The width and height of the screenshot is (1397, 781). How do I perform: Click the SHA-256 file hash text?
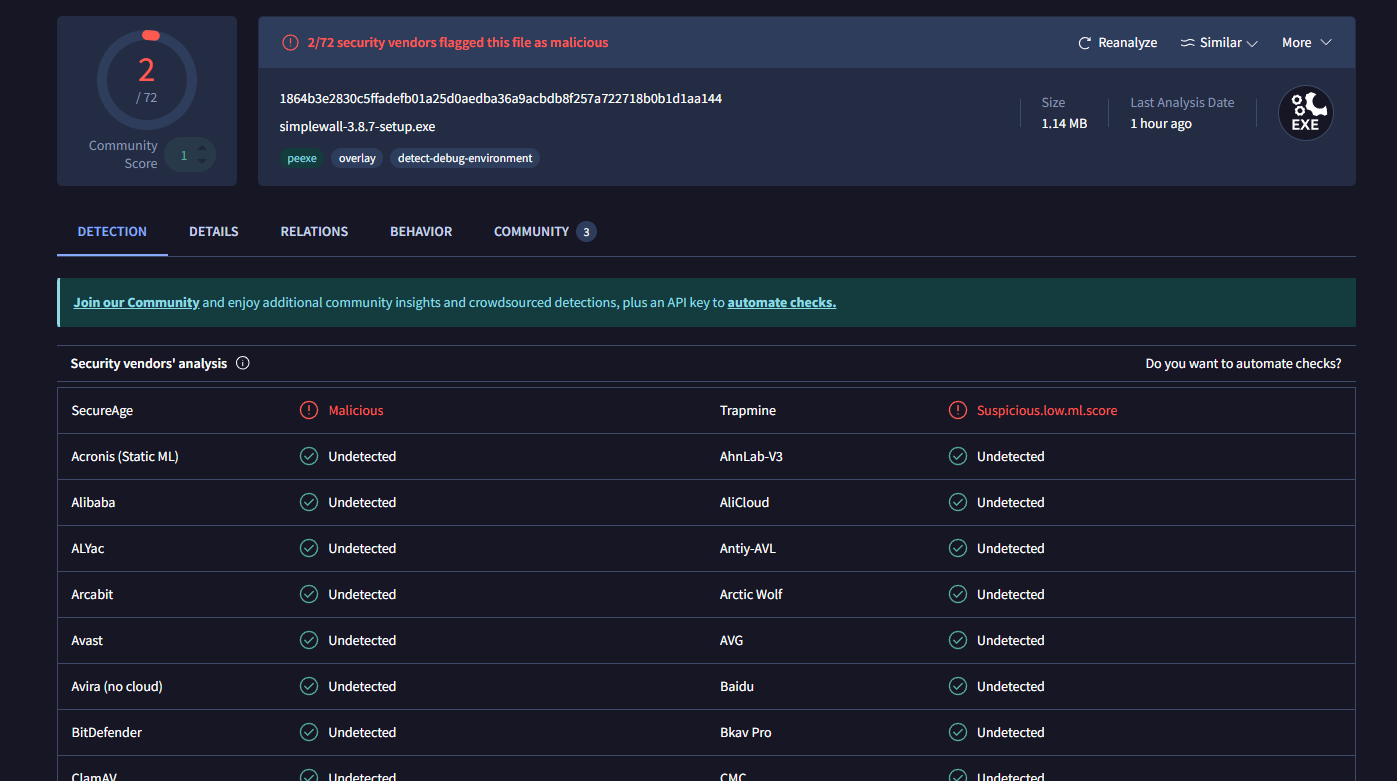pos(501,99)
